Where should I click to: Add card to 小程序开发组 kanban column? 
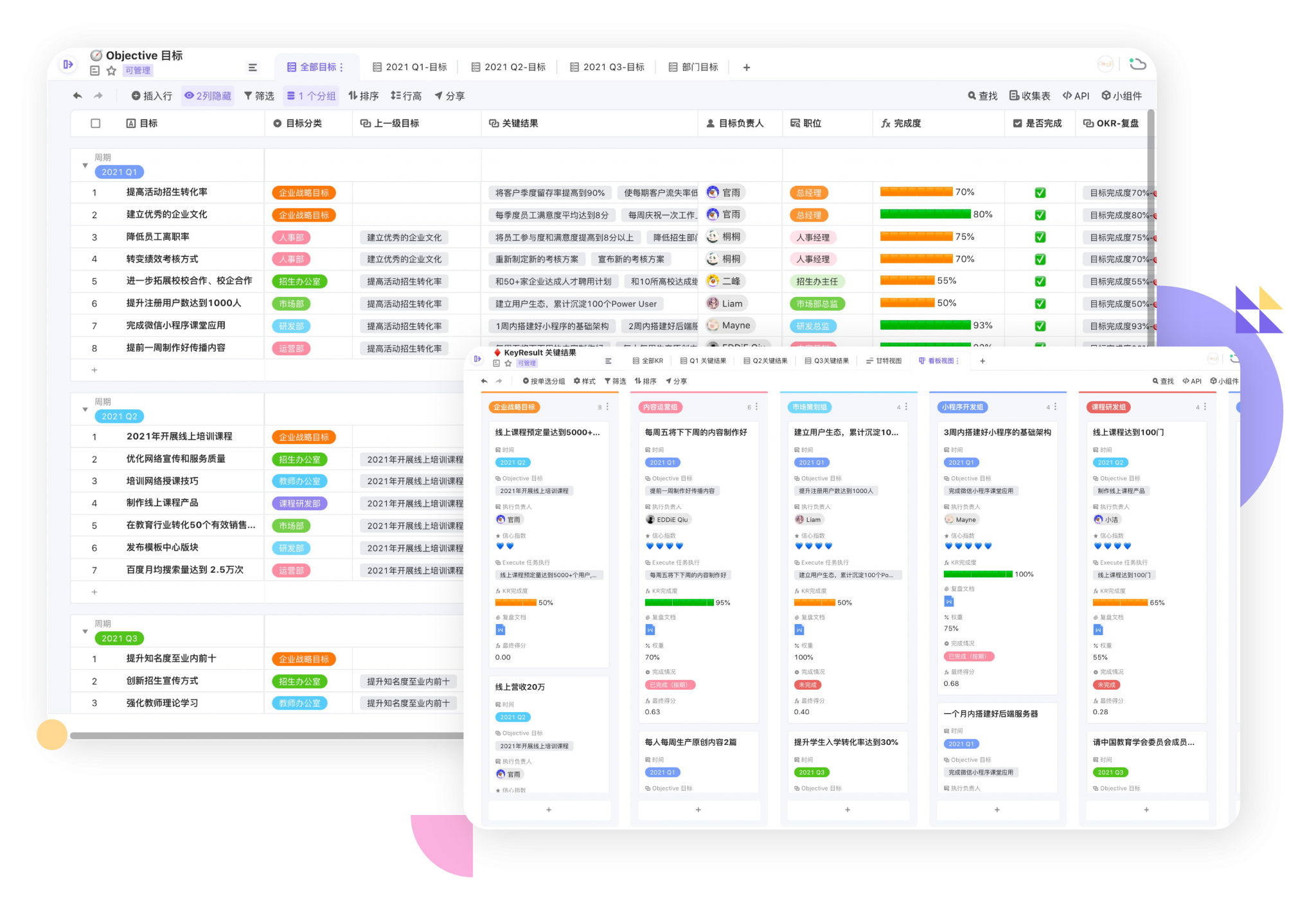997,810
